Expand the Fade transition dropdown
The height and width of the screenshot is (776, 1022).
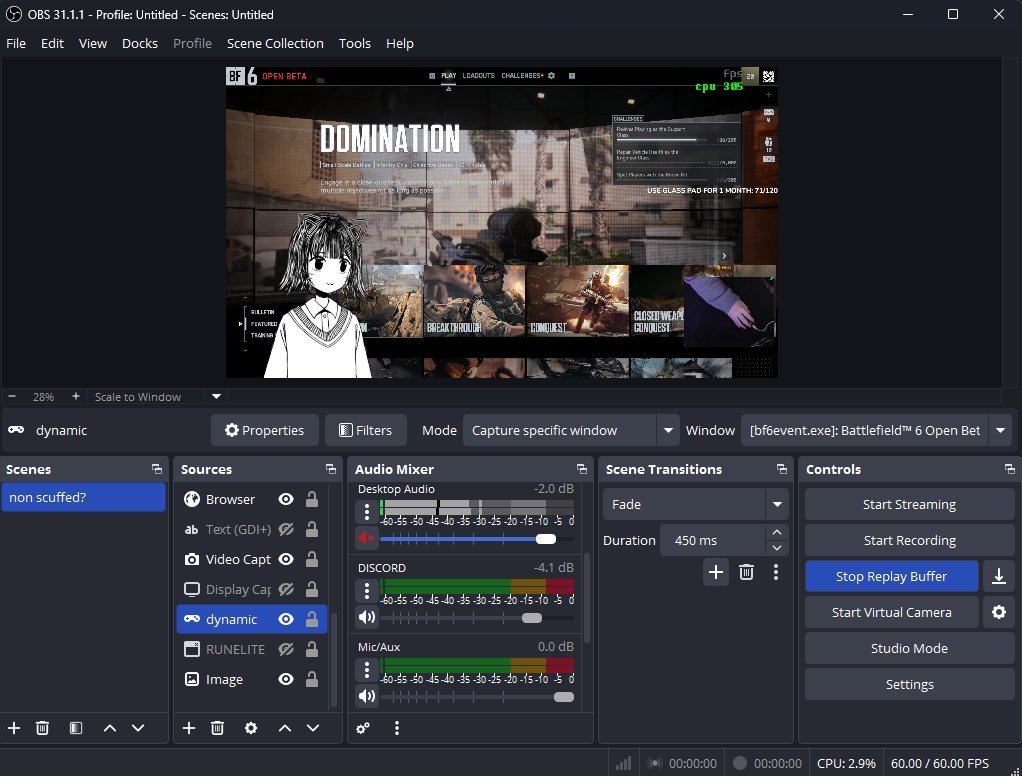click(x=776, y=504)
